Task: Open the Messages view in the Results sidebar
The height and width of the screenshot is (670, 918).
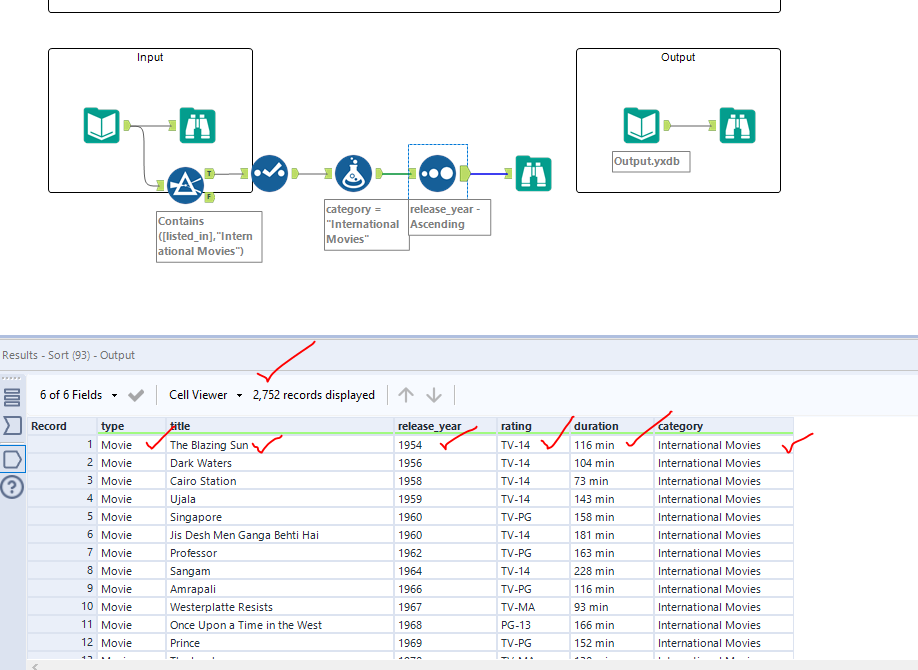Action: 13,425
